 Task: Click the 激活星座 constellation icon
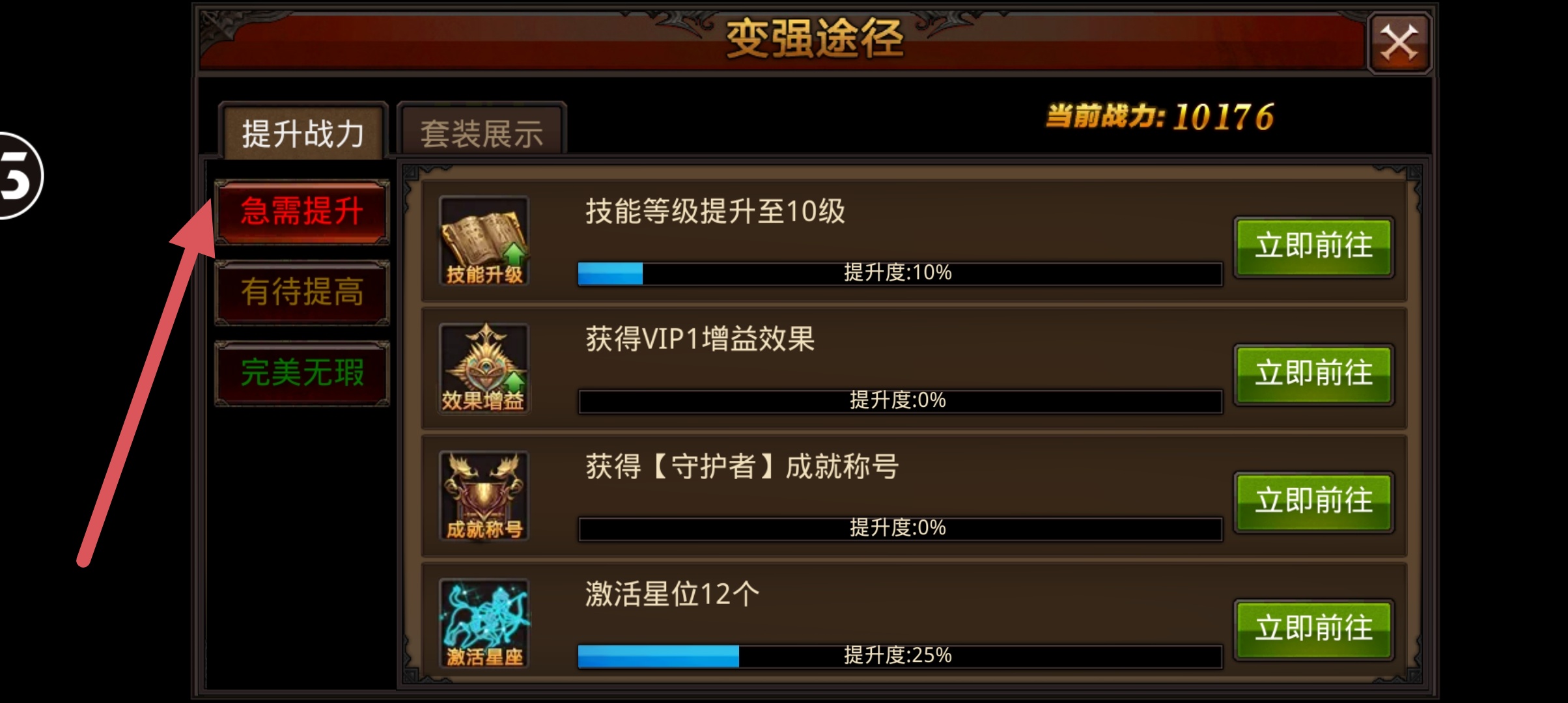[x=484, y=624]
